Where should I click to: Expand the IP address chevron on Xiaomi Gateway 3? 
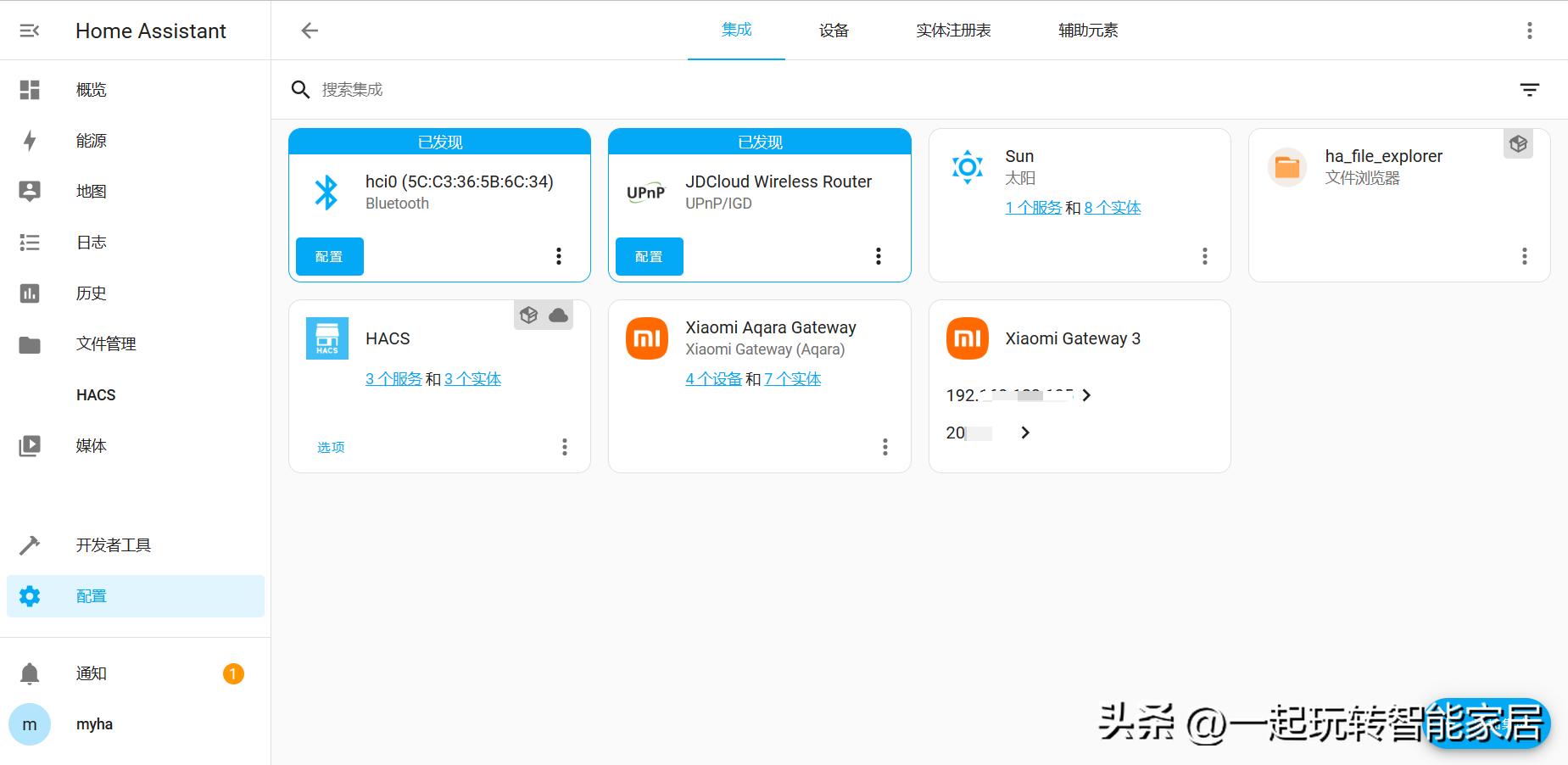coord(1086,395)
